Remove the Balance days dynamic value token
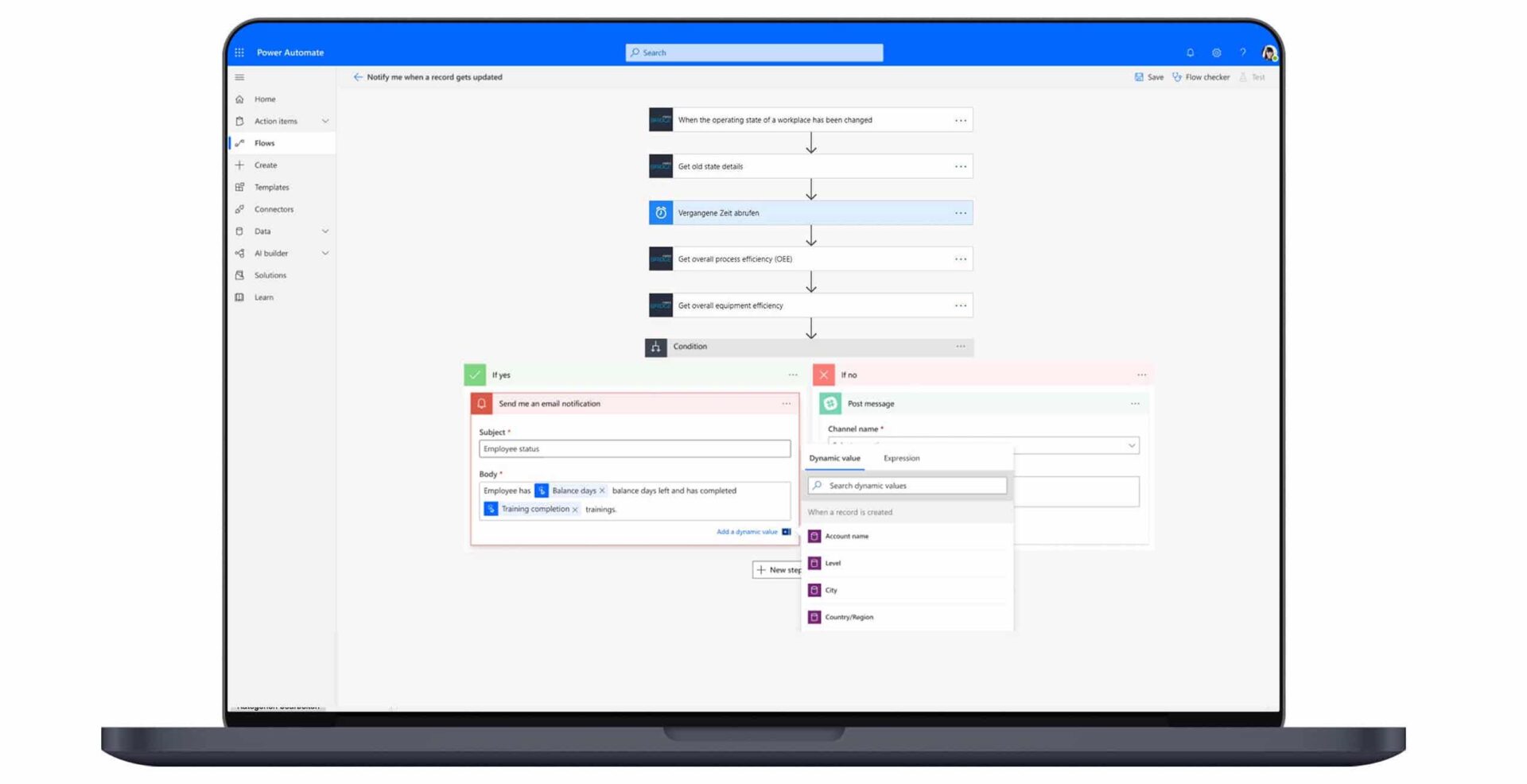This screenshot has height=784, width=1527. point(602,491)
